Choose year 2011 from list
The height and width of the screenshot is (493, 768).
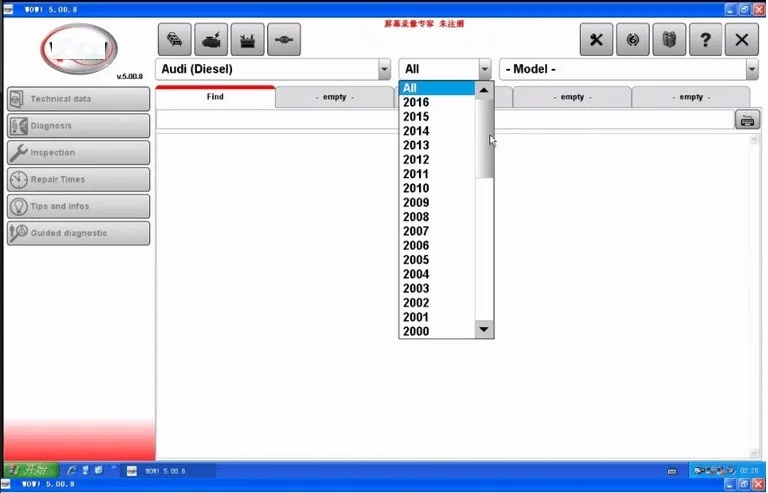point(437,174)
